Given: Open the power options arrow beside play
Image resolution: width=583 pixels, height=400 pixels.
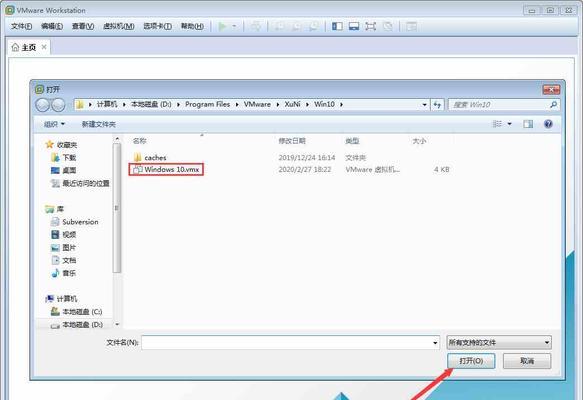Looking at the screenshot, I should [x=234, y=26].
